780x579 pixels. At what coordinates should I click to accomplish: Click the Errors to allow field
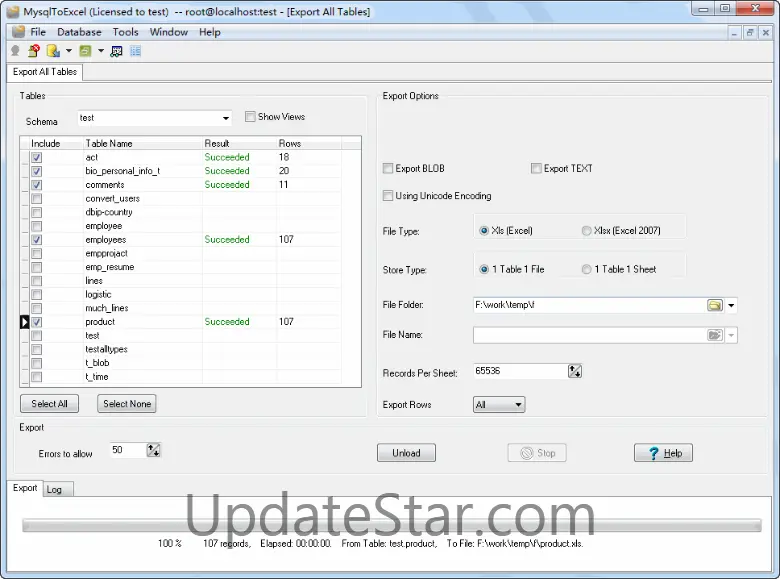[128, 450]
